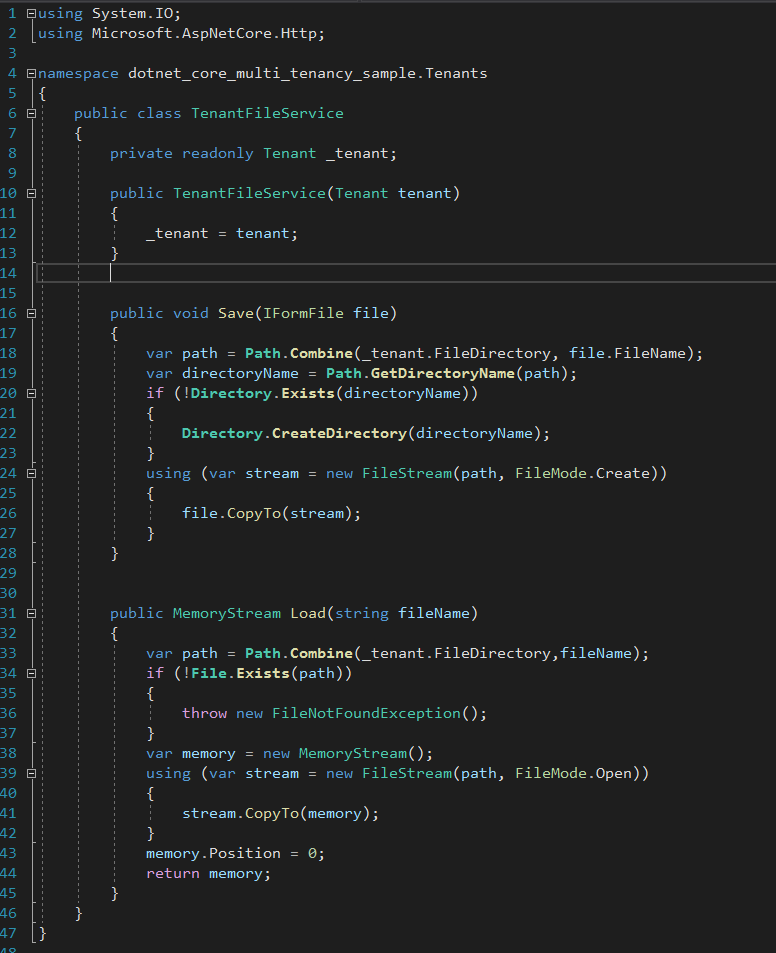Collapse the using directives at line 1

[x=32, y=13]
